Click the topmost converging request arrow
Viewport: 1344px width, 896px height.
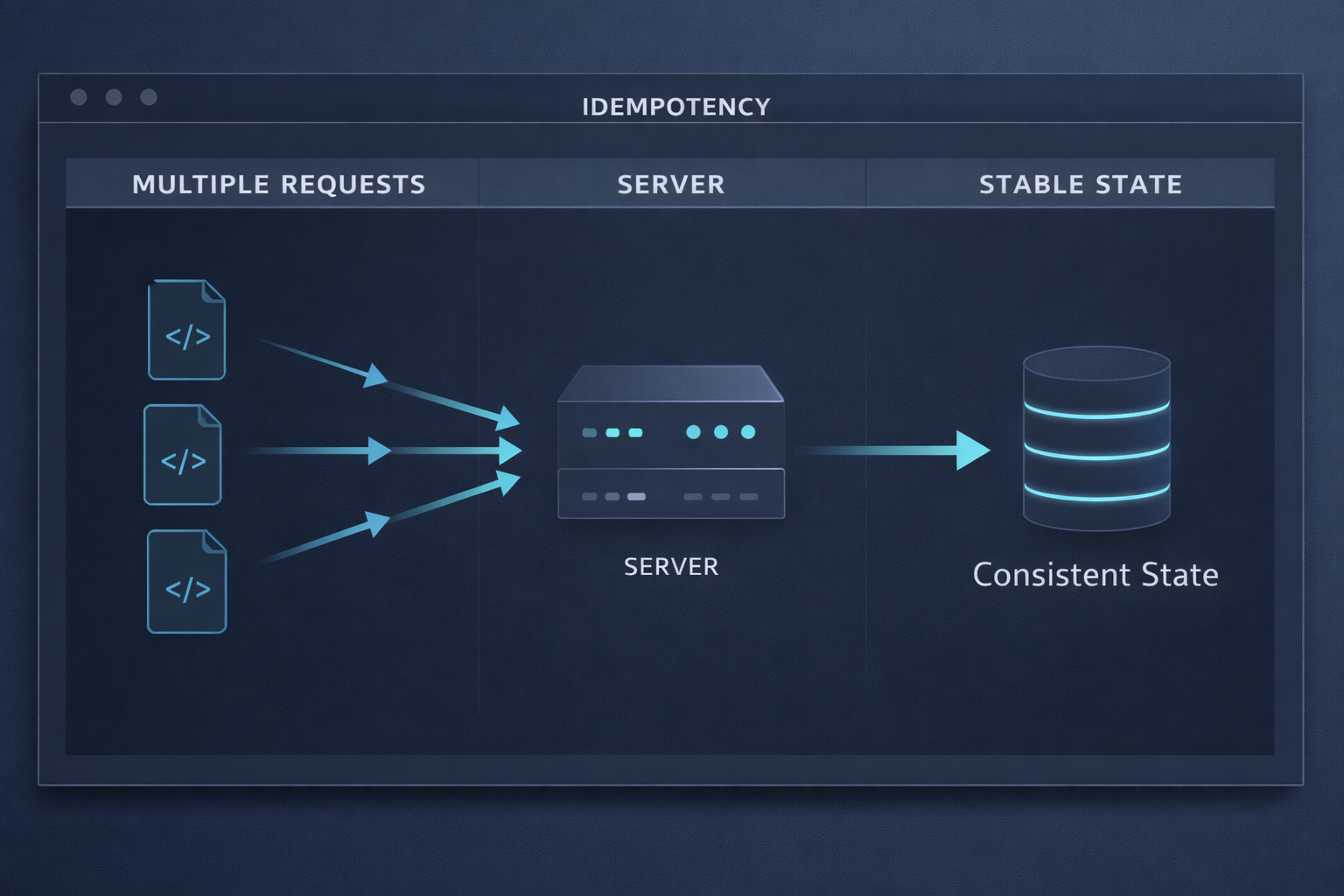pyautogui.click(x=376, y=376)
